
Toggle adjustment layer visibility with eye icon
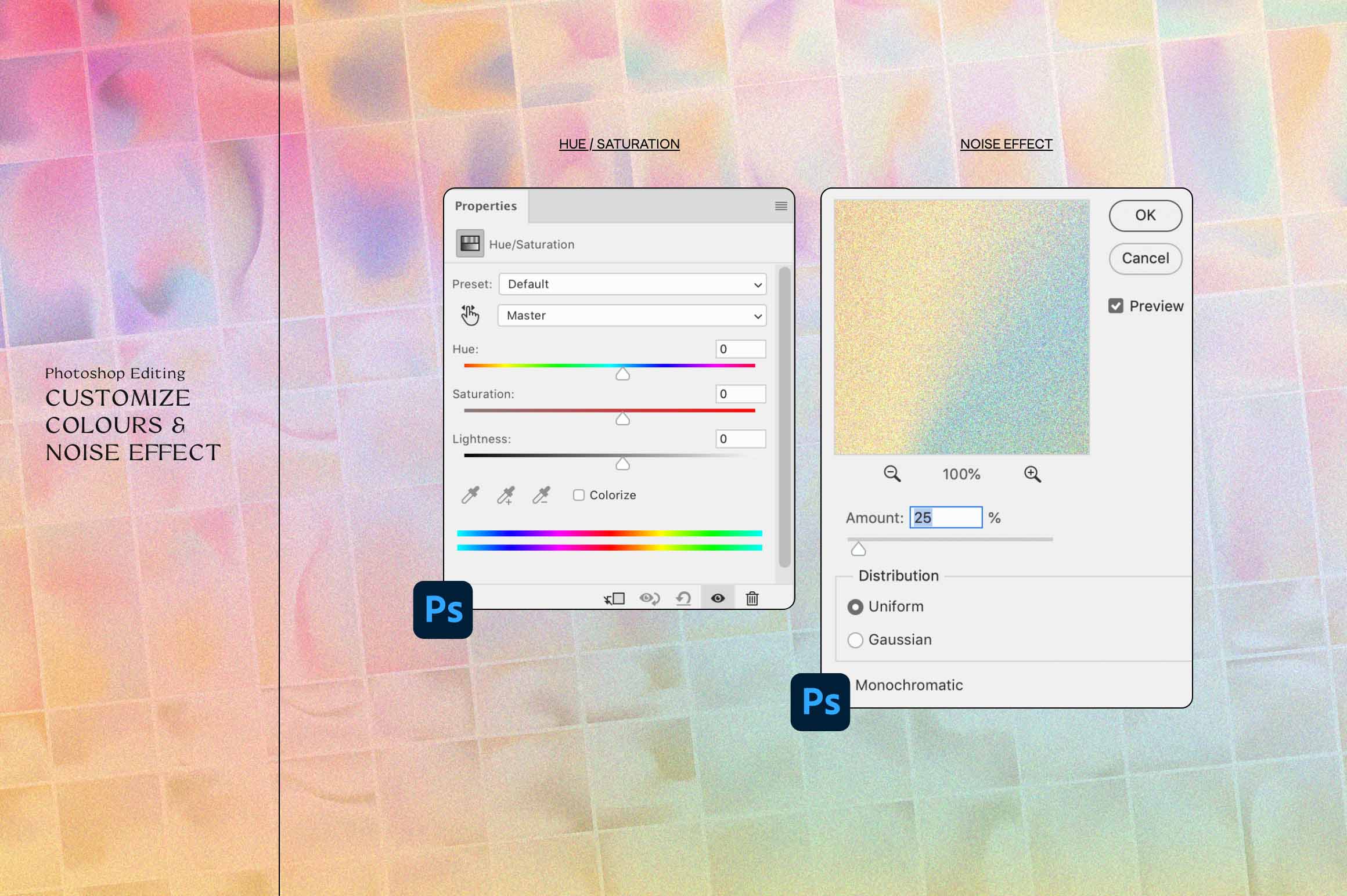(x=718, y=598)
